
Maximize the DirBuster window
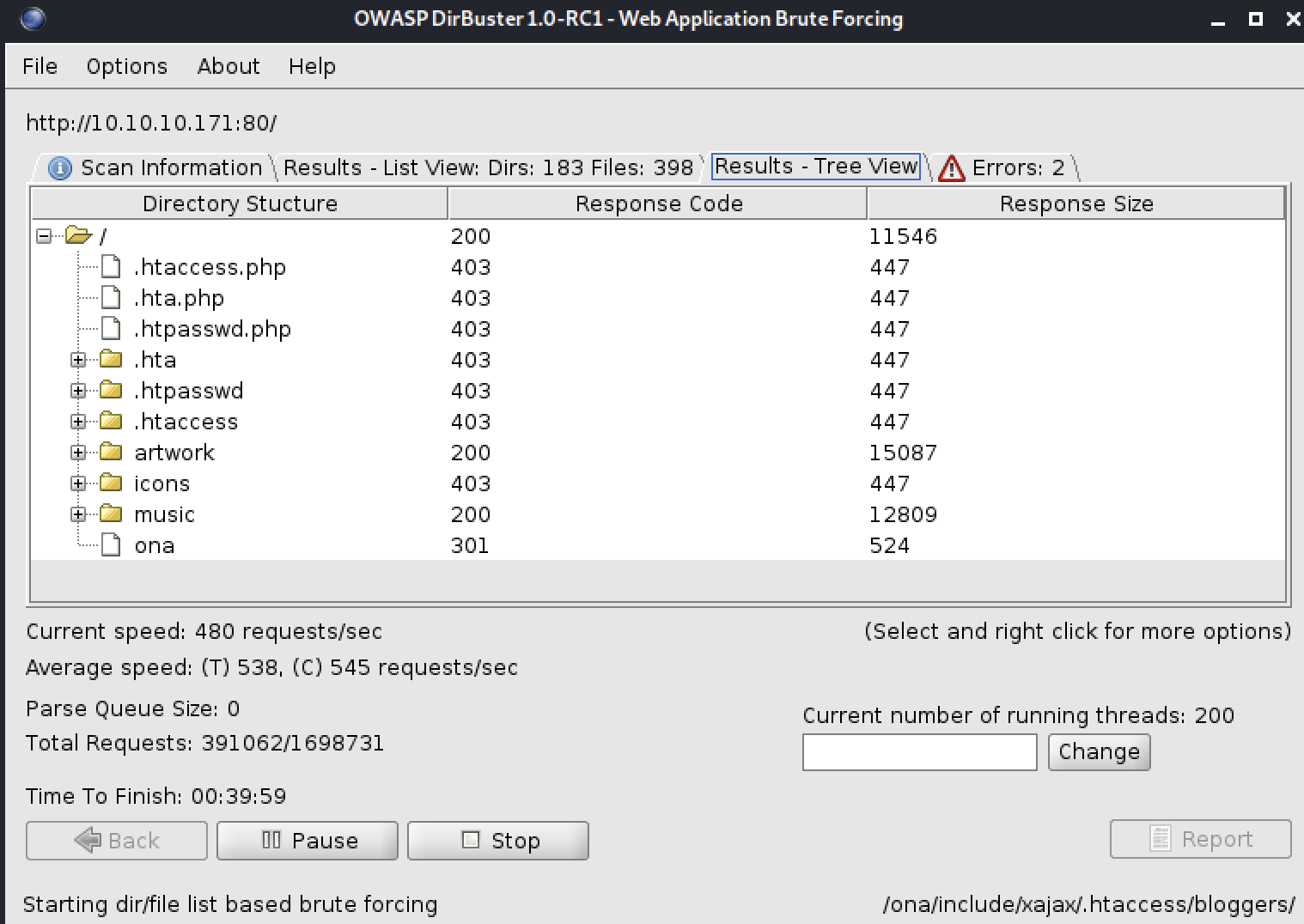[x=1255, y=19]
